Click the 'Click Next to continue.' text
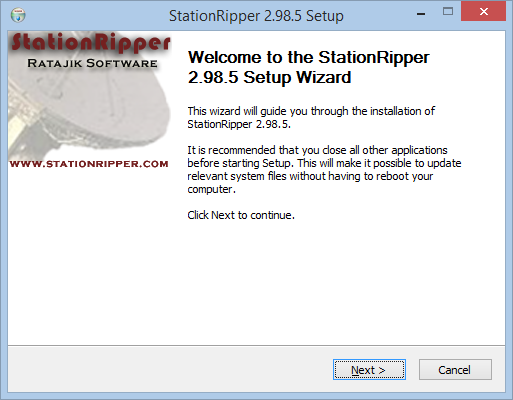Screen dimensions: 513x400 [x=241, y=215]
